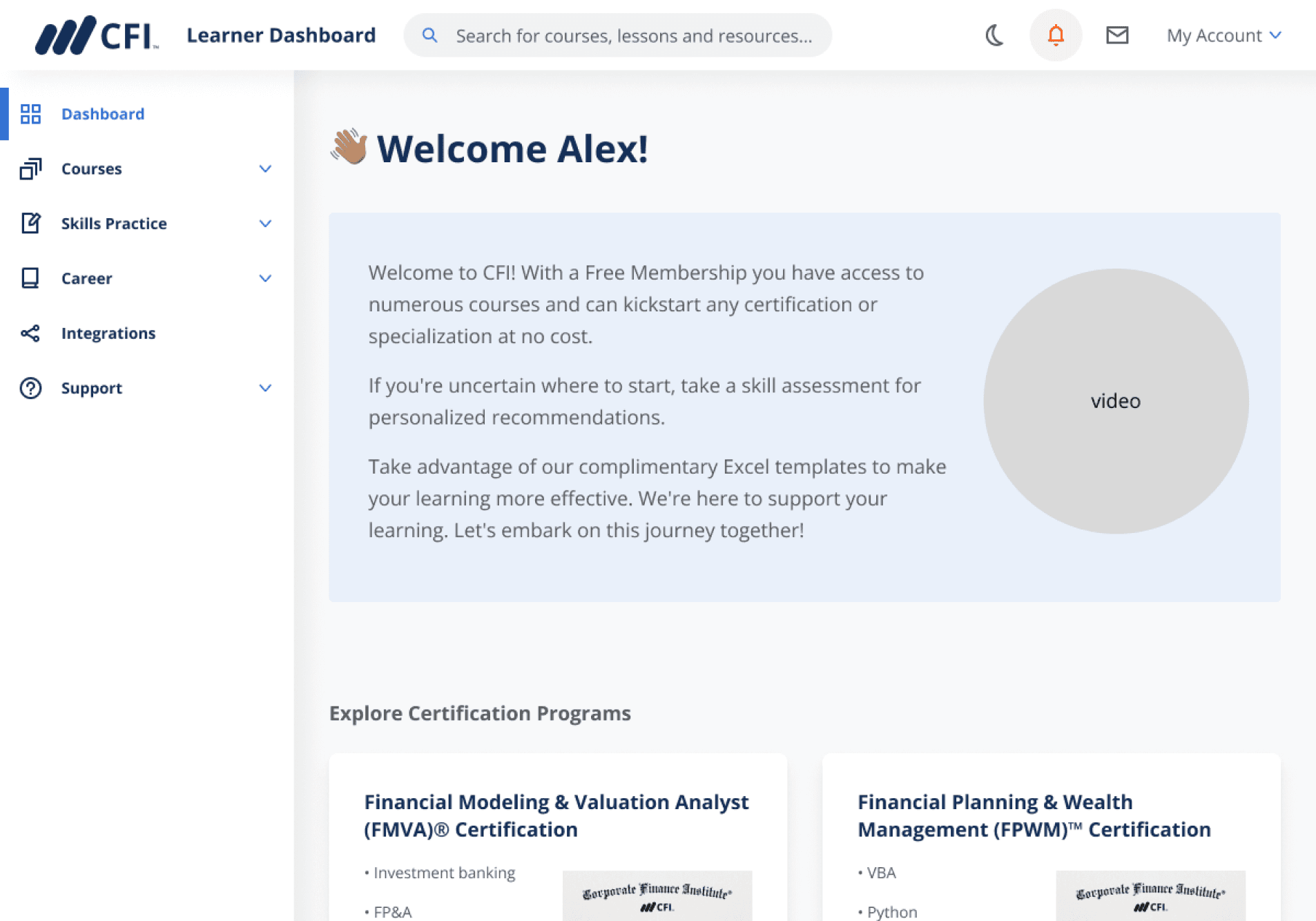1316x921 pixels.
Task: Open the FMVA Certification title
Action: pos(557,815)
